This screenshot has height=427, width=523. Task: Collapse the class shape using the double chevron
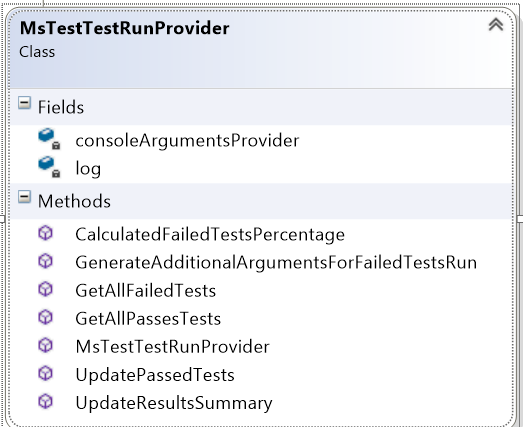click(x=496, y=25)
